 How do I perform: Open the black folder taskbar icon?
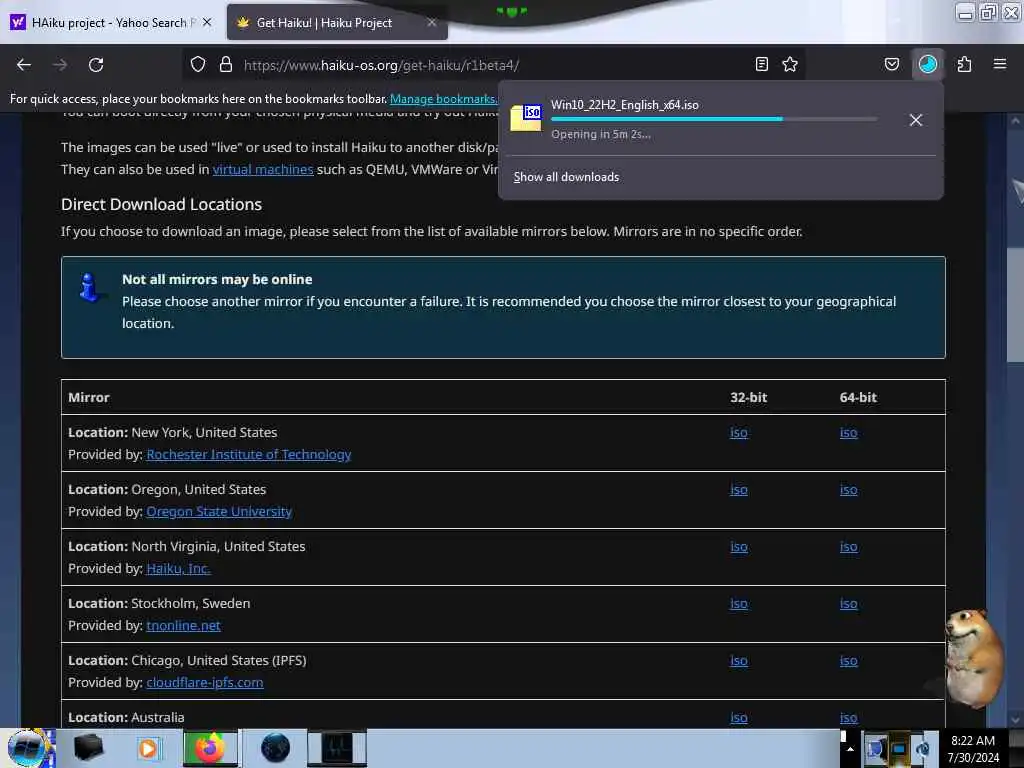coord(88,748)
